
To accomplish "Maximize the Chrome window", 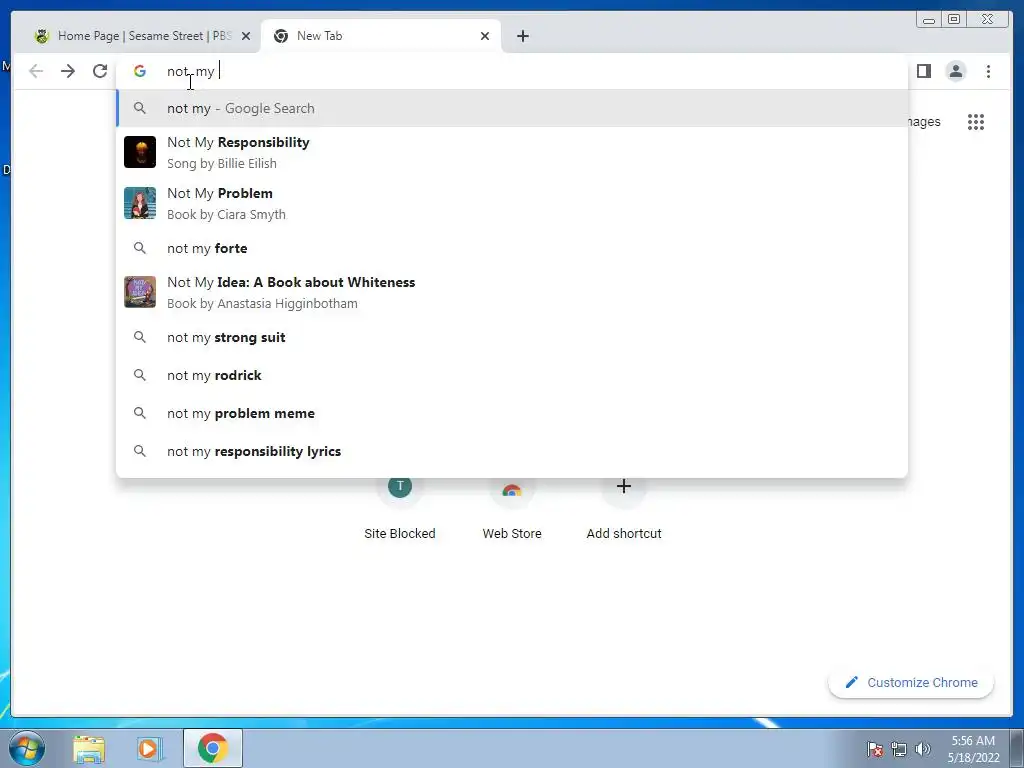I will (x=954, y=20).
